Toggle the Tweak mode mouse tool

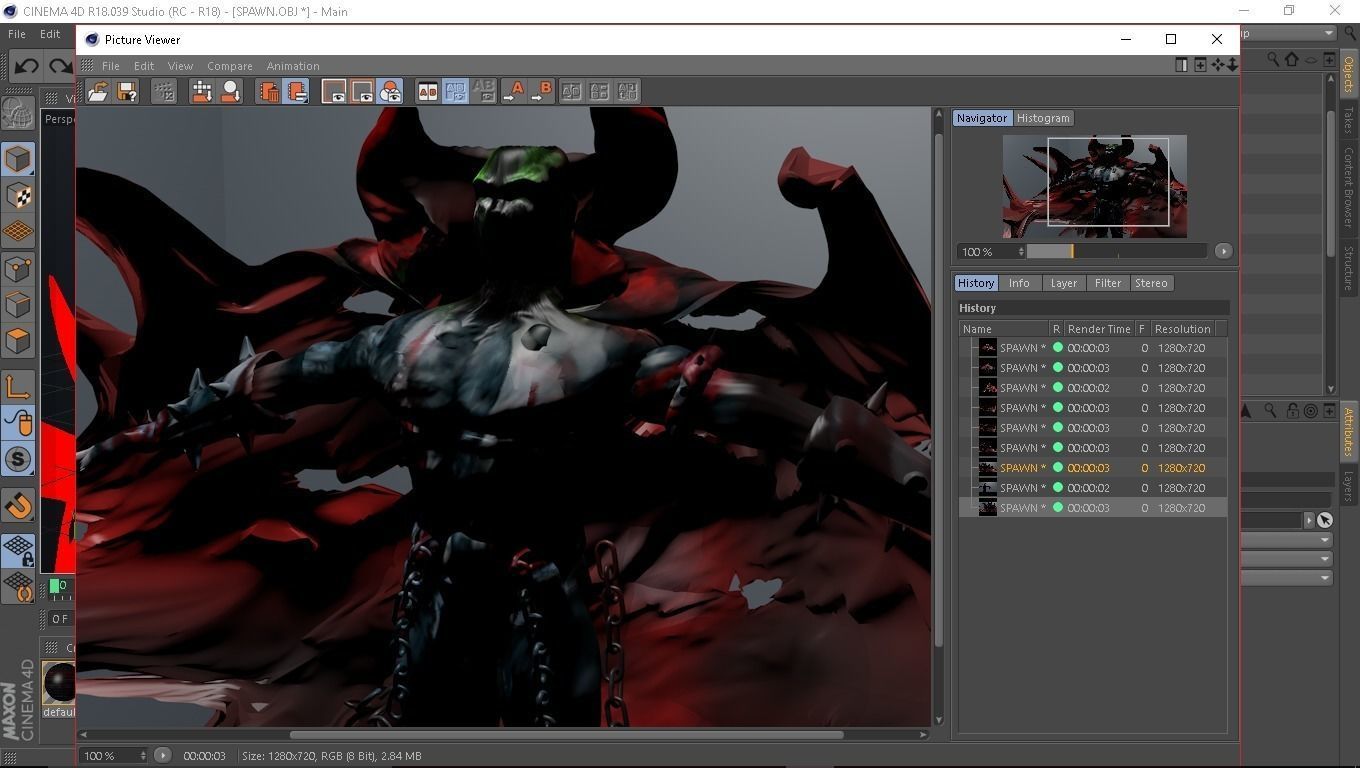pos(17,423)
